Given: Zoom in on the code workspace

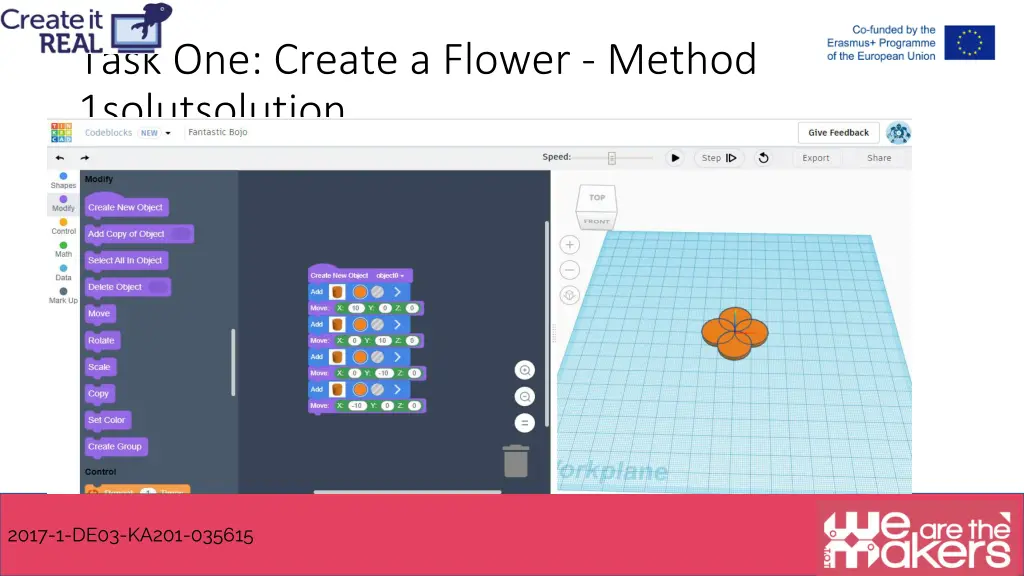Looking at the screenshot, I should click(524, 370).
